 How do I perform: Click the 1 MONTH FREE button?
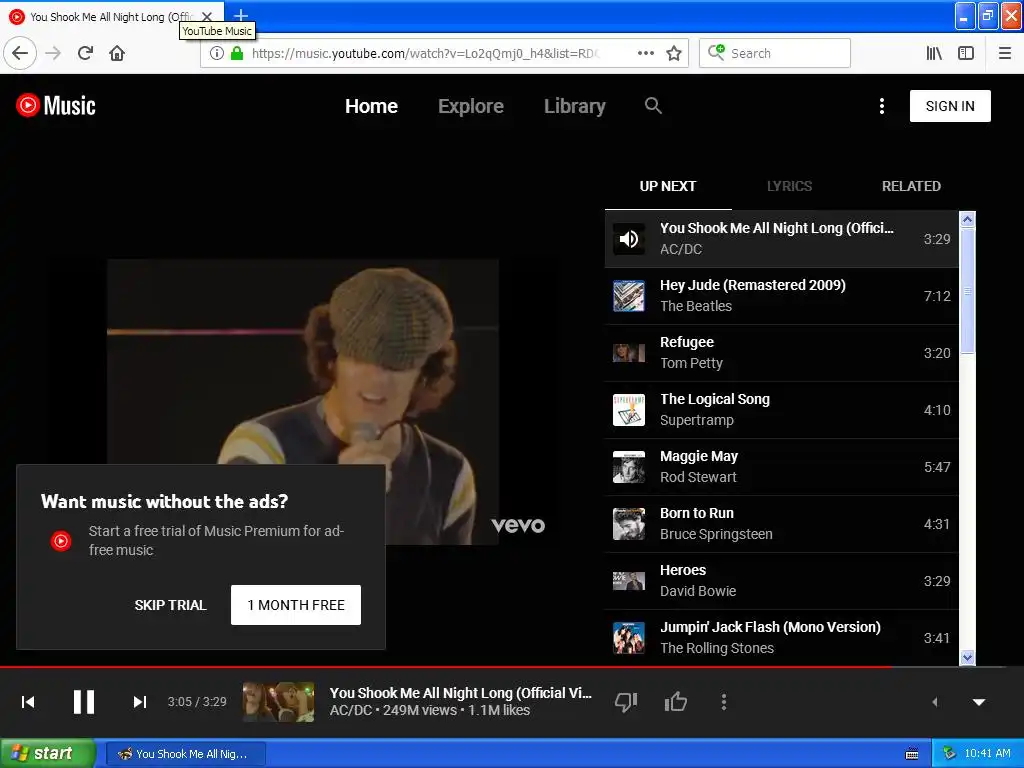(x=296, y=605)
